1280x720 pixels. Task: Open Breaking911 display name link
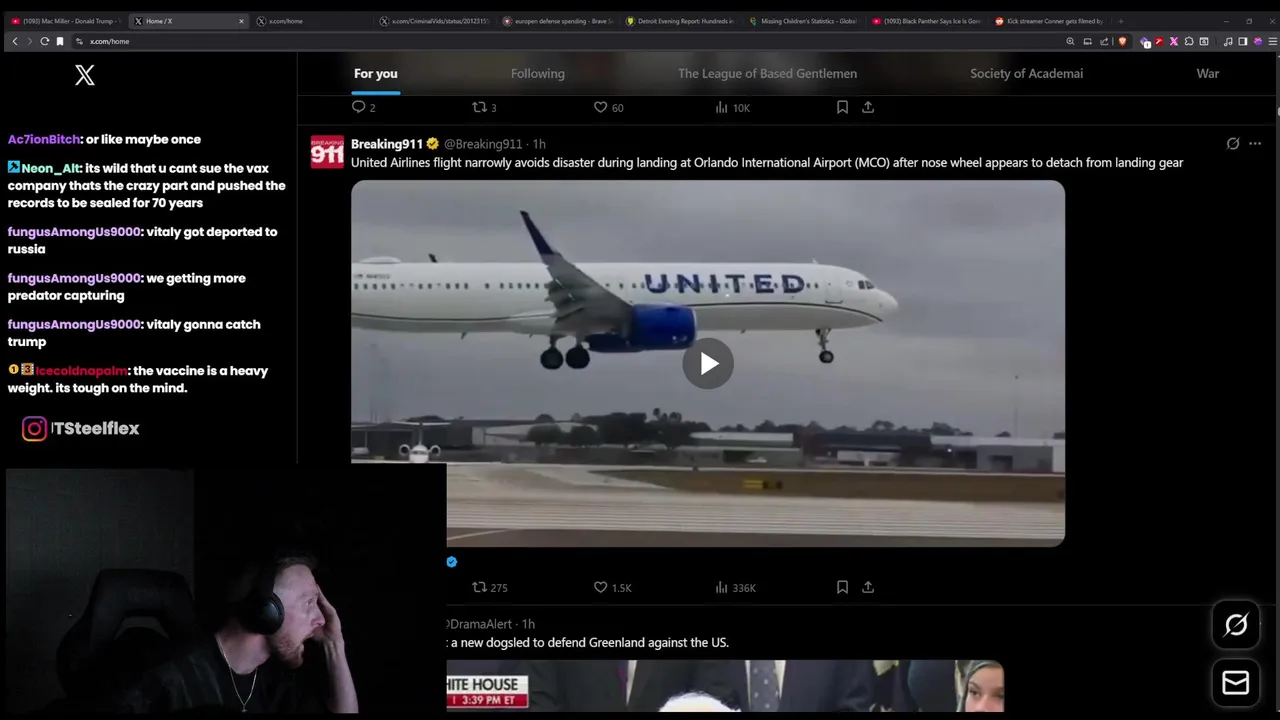pyautogui.click(x=387, y=144)
